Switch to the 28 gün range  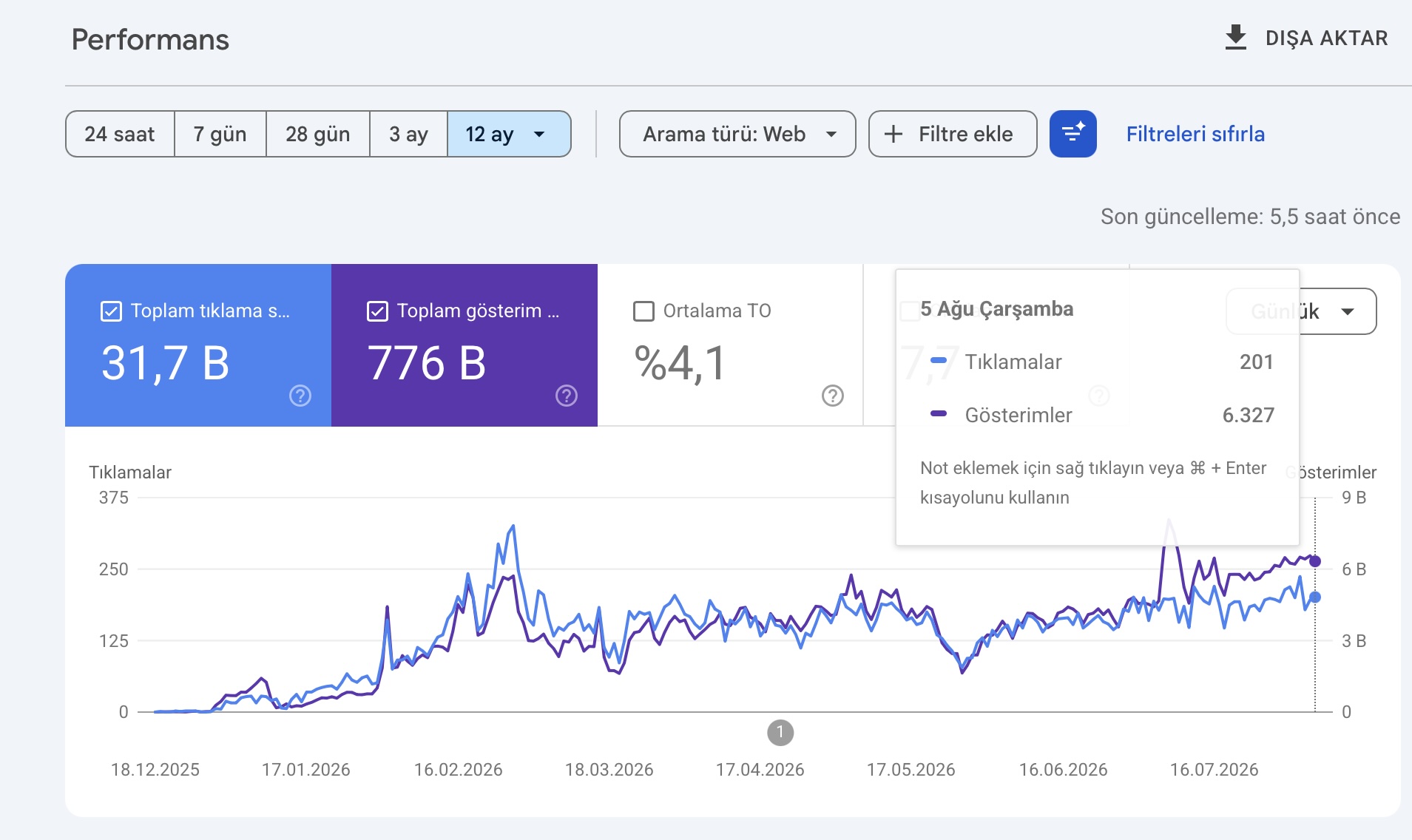pyautogui.click(x=317, y=134)
